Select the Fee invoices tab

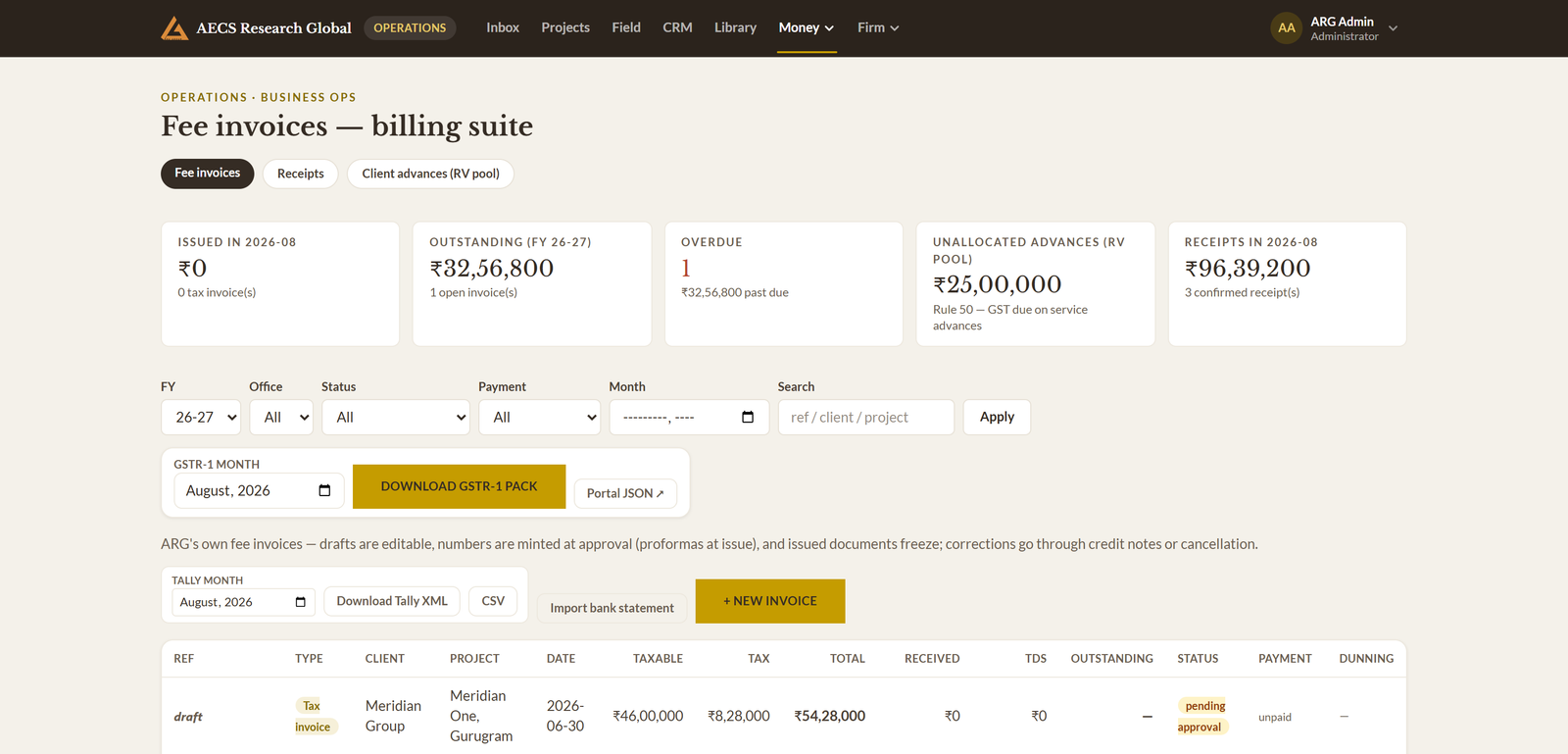tap(208, 174)
